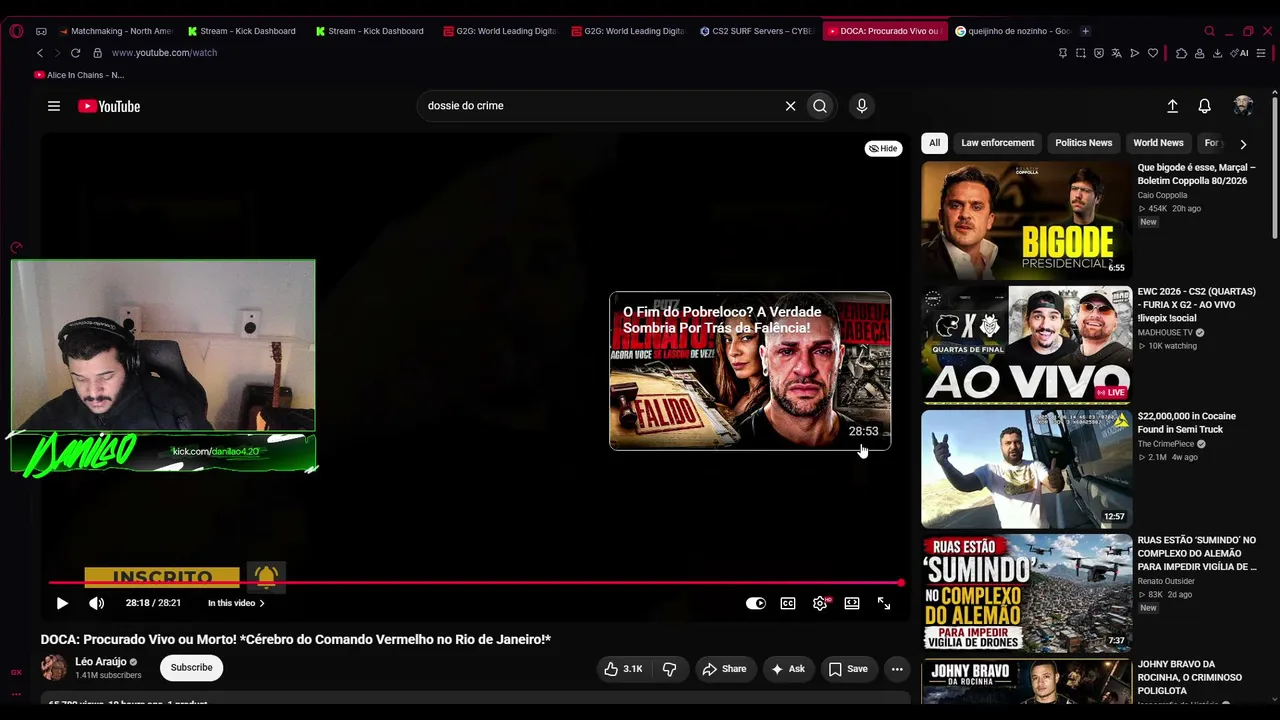
Task: Select the 'Politics News' filter chip
Action: pyautogui.click(x=1083, y=143)
